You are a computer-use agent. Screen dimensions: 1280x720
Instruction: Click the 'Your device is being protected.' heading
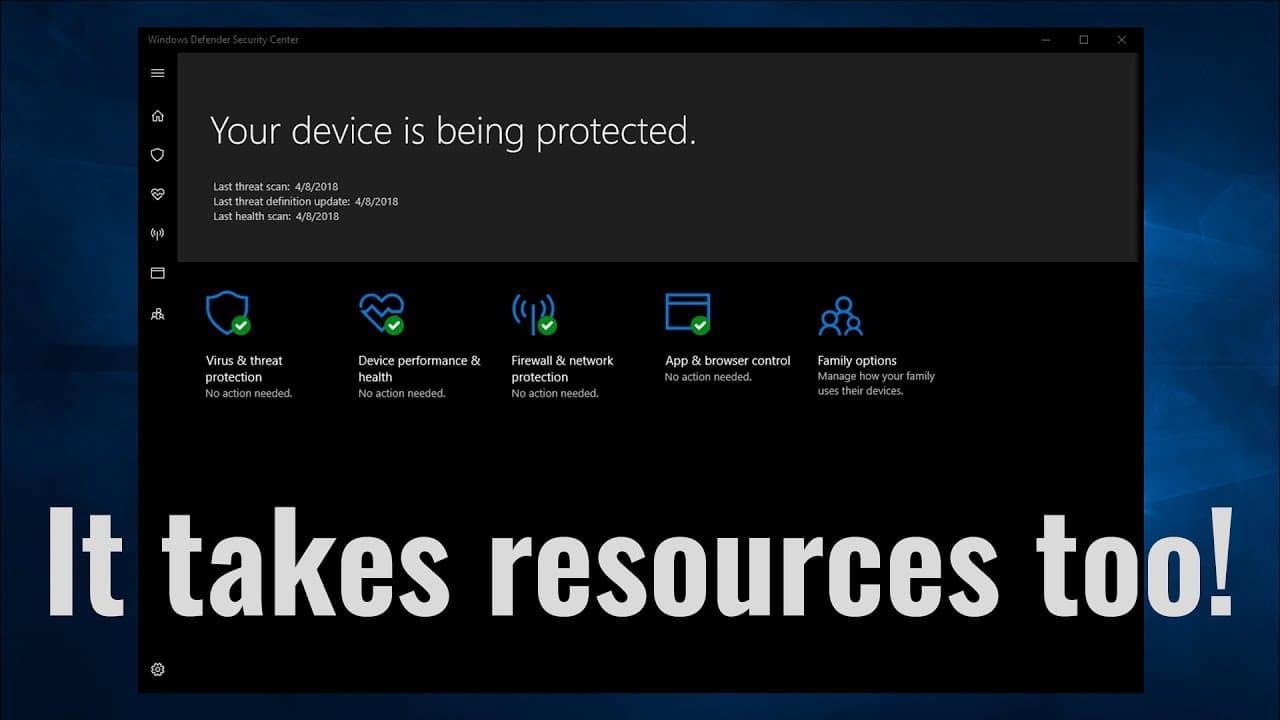pyautogui.click(x=453, y=131)
